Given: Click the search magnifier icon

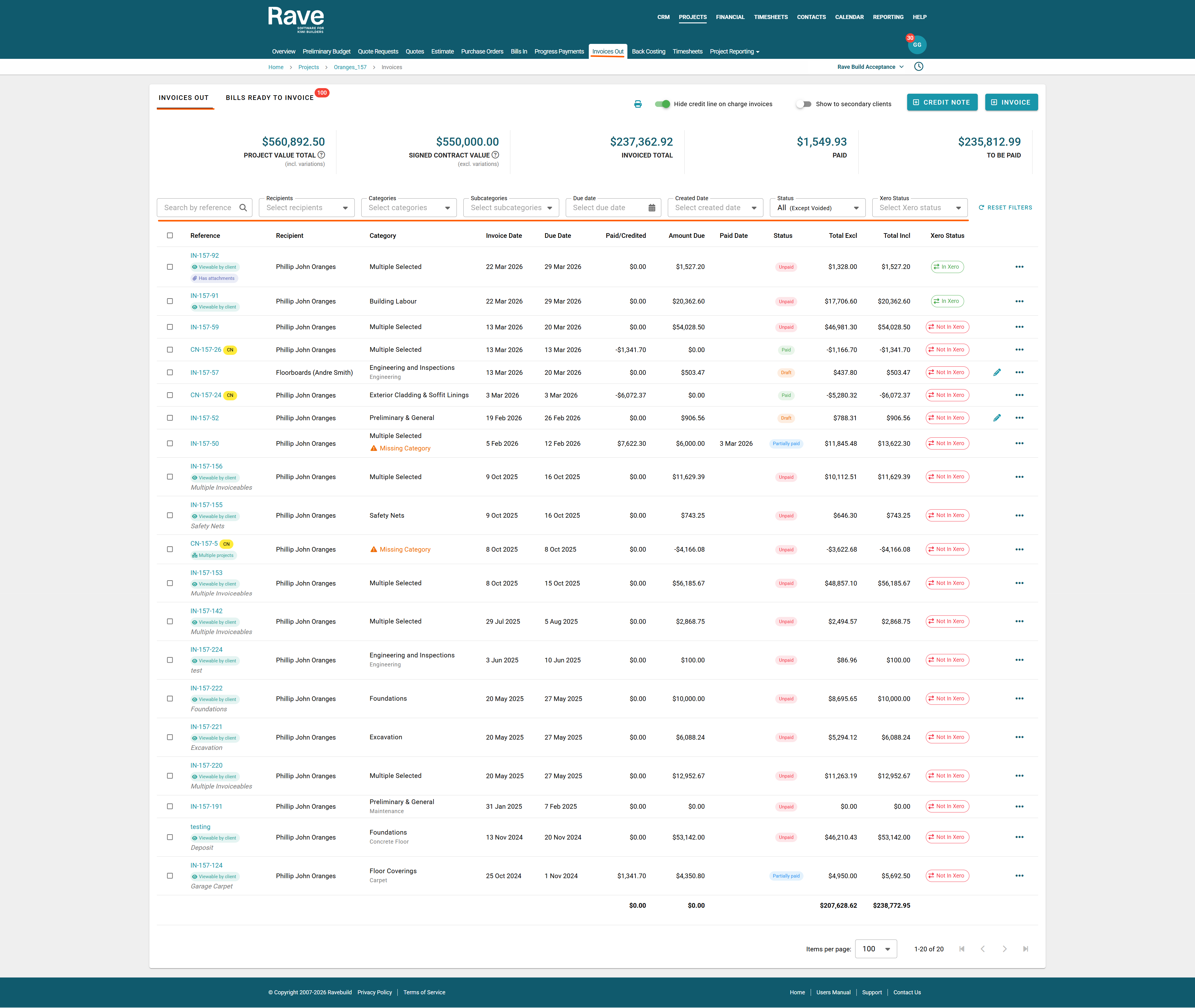Looking at the screenshot, I should tap(243, 208).
